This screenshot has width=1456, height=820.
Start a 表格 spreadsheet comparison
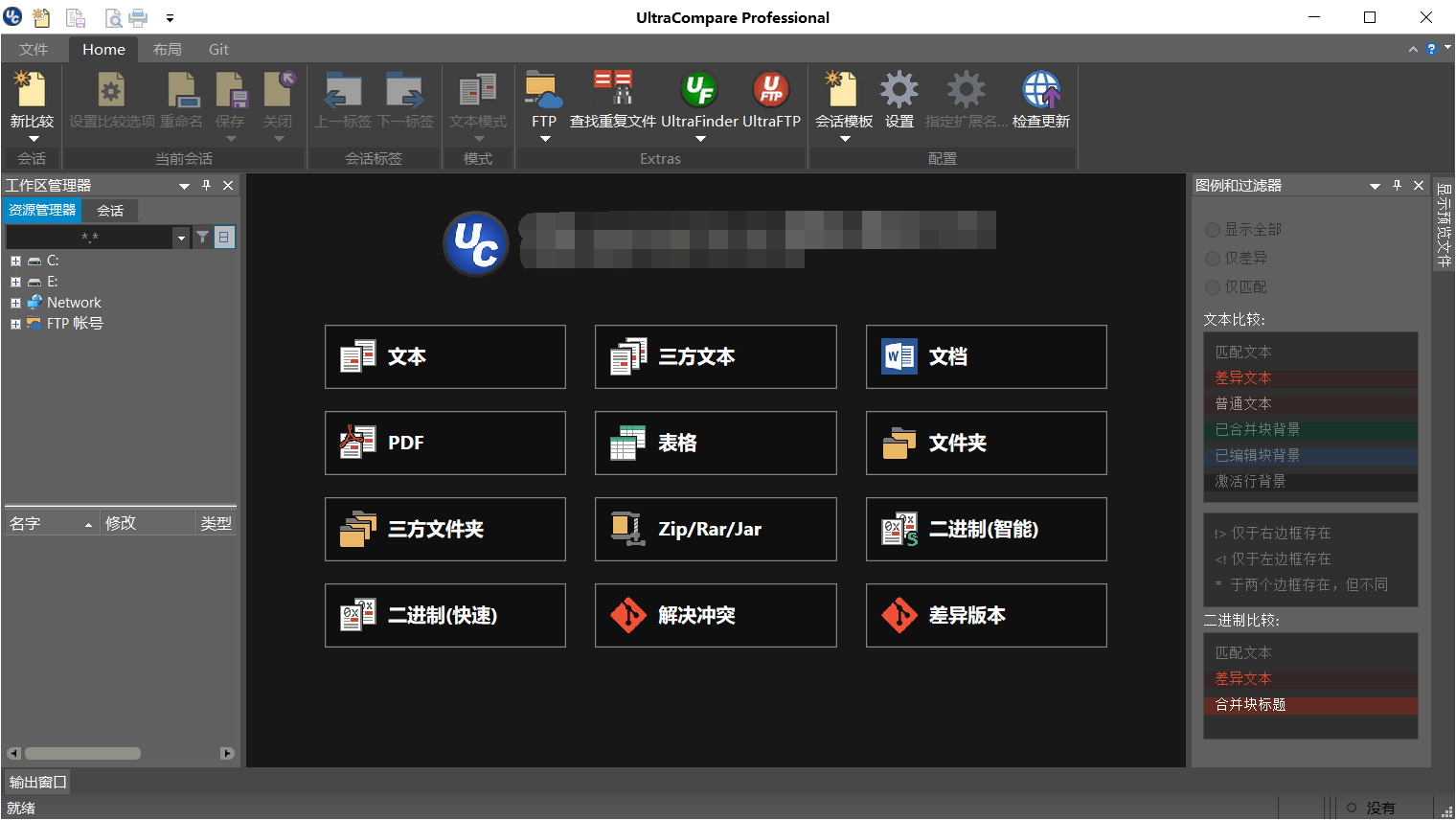716,443
